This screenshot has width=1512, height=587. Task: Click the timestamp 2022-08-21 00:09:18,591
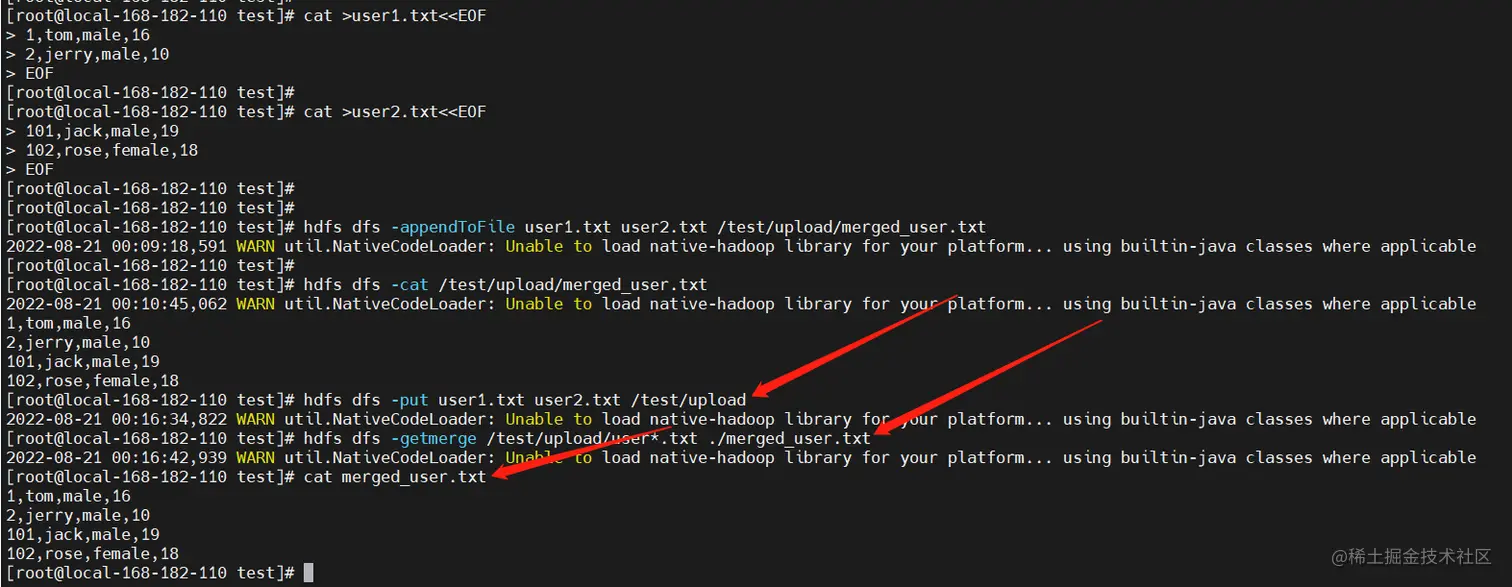tap(117, 246)
